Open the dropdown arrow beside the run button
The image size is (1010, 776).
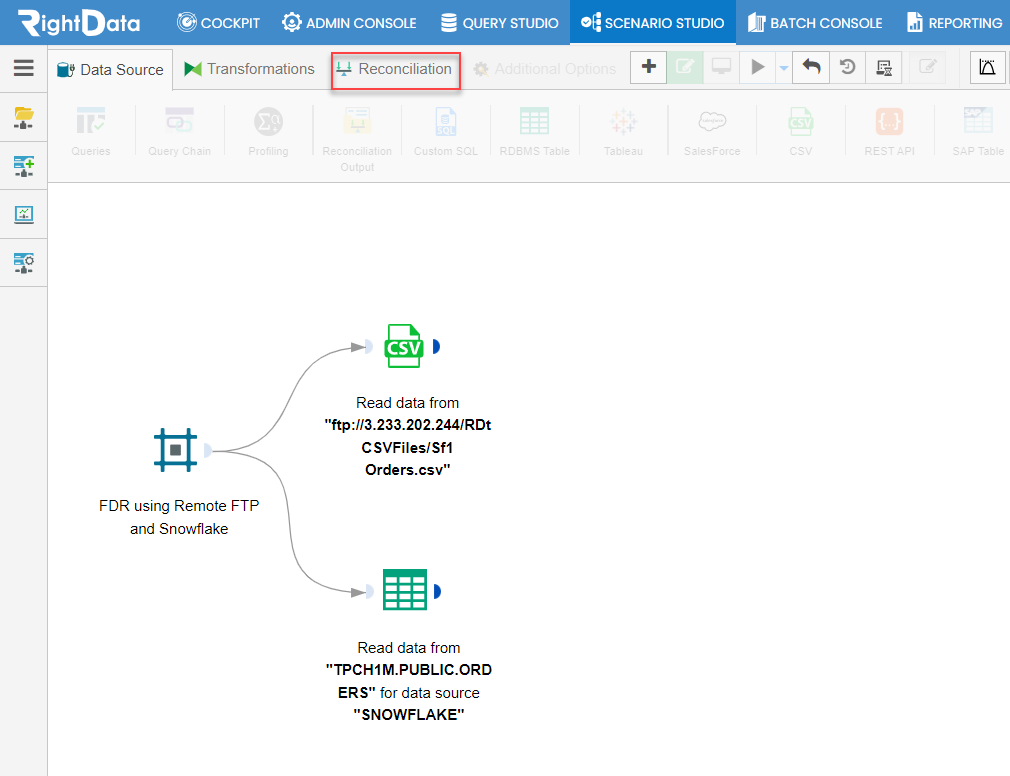coord(783,68)
